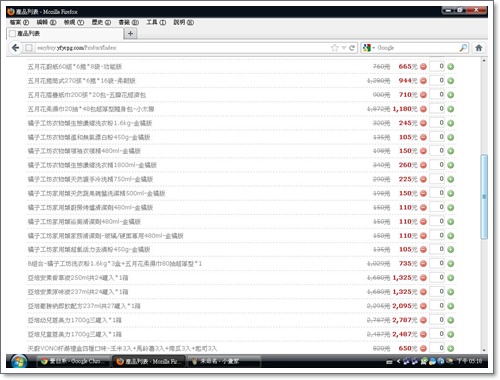The height and width of the screenshot is (380, 500).
Task: Select the 產品列表 browser tab
Action: coord(65,33)
